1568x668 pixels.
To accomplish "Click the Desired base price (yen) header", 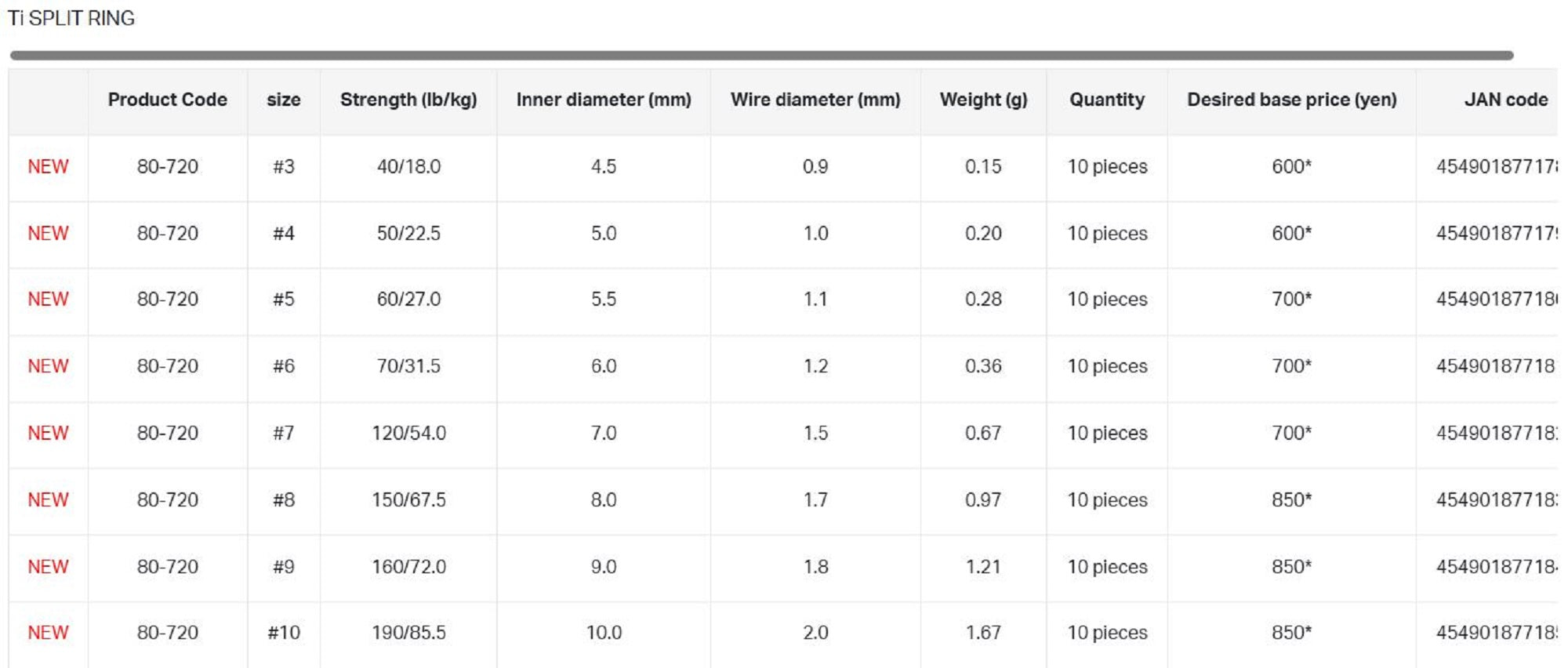I will [x=1291, y=100].
